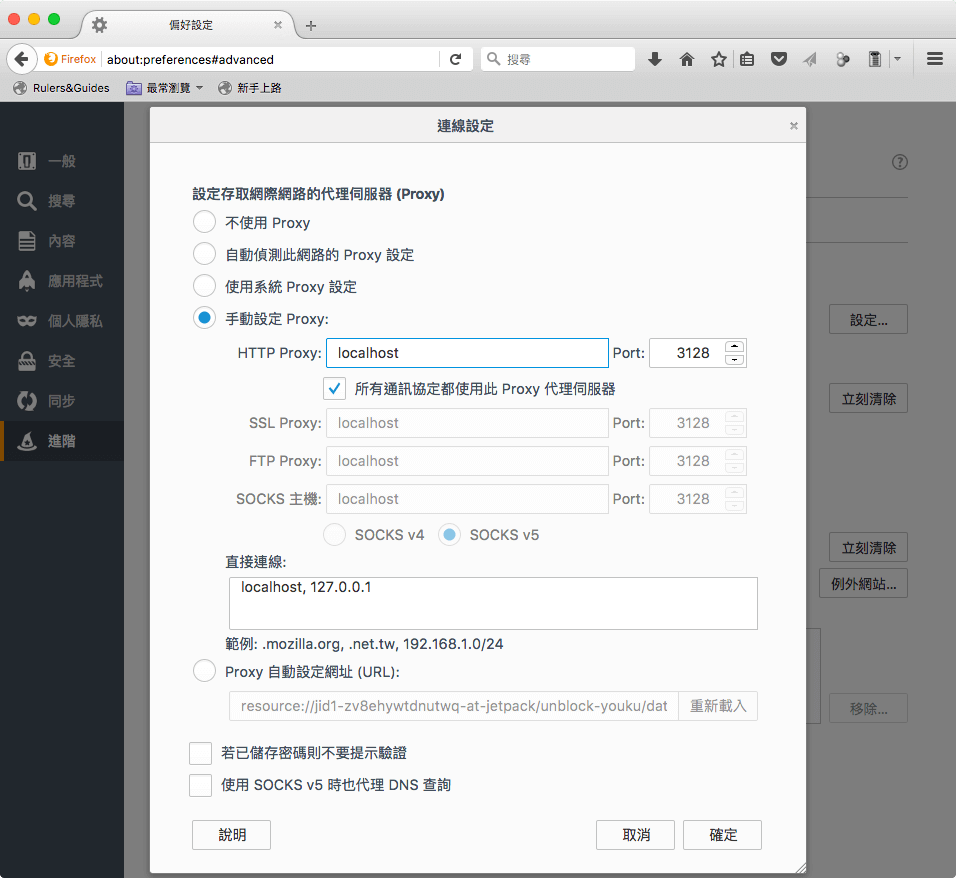Increase HTTP Proxy port with the stepper

coord(734,347)
